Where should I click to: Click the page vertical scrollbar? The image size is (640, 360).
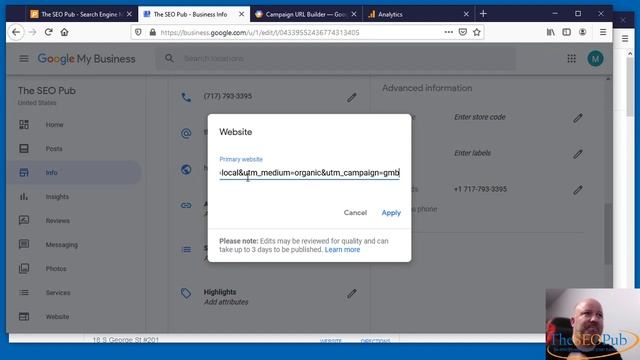click(x=608, y=234)
